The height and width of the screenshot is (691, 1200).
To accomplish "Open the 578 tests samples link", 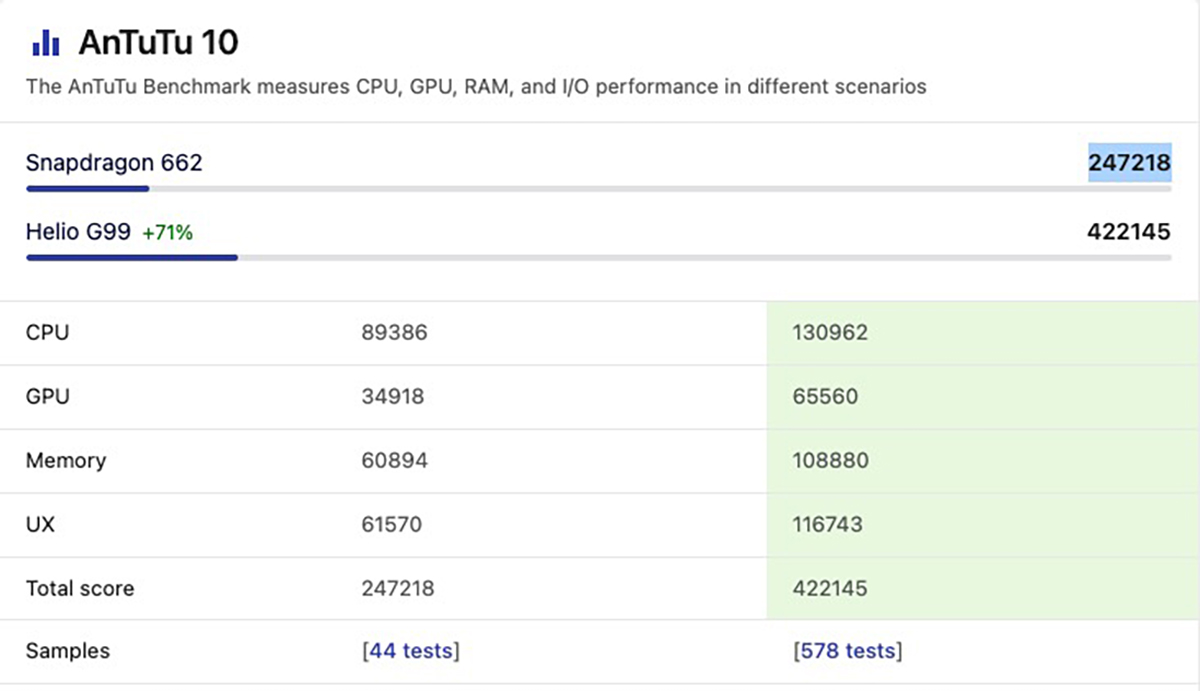I will pyautogui.click(x=847, y=651).
